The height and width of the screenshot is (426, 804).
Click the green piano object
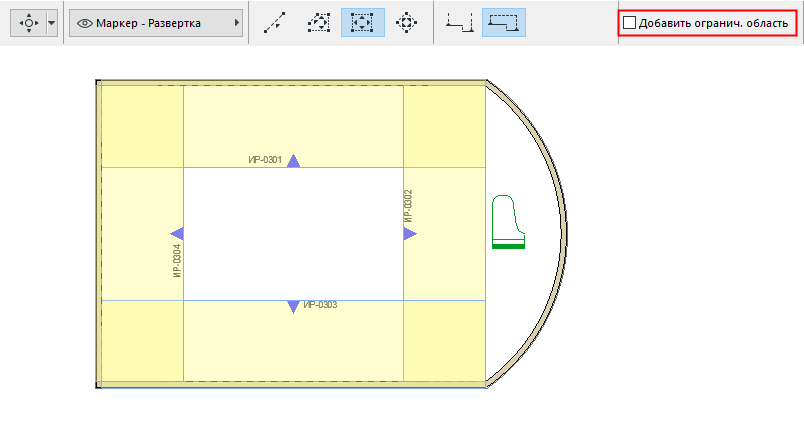pyautogui.click(x=508, y=221)
